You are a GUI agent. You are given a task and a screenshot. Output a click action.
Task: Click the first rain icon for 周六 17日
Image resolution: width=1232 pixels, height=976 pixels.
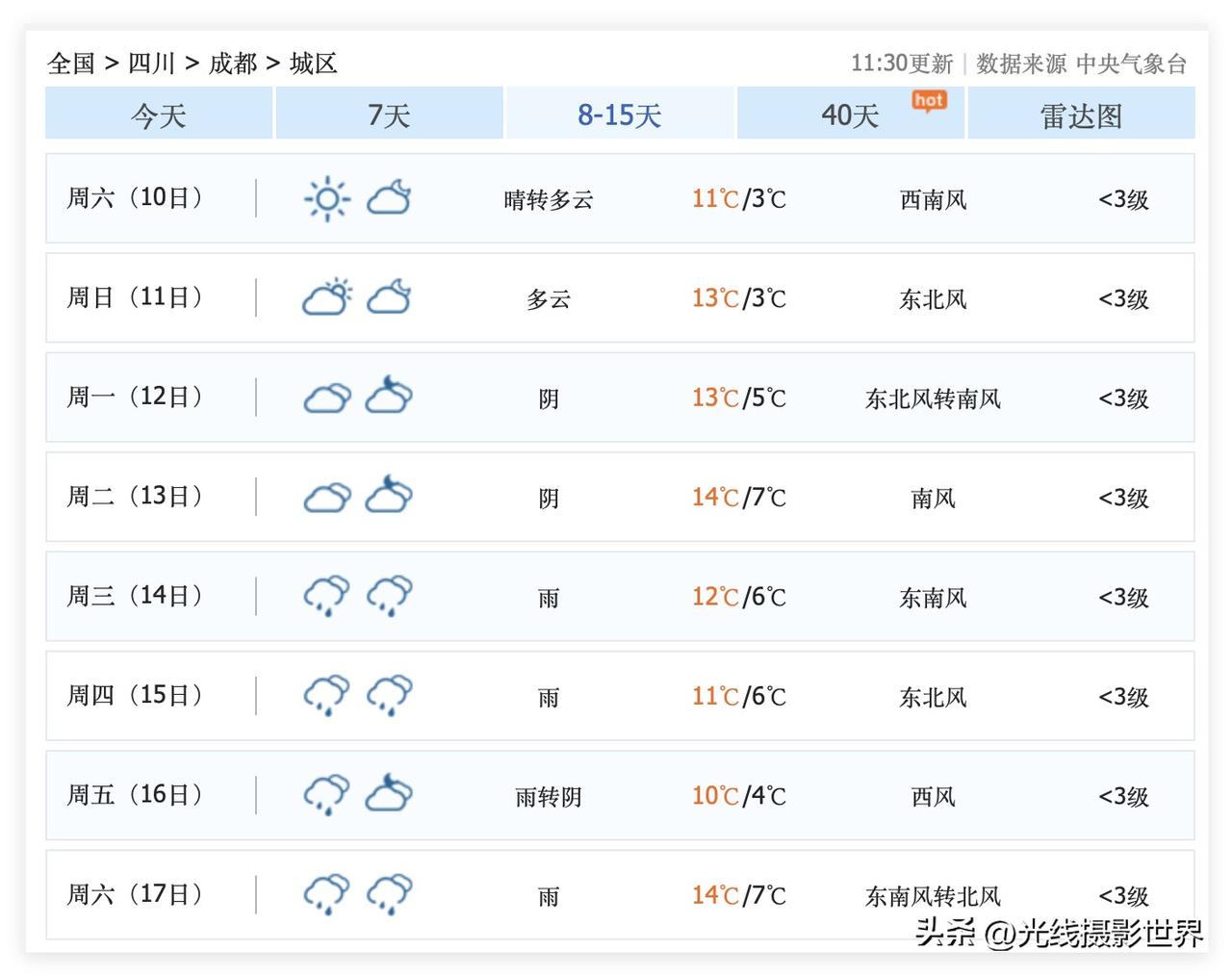click(x=327, y=894)
